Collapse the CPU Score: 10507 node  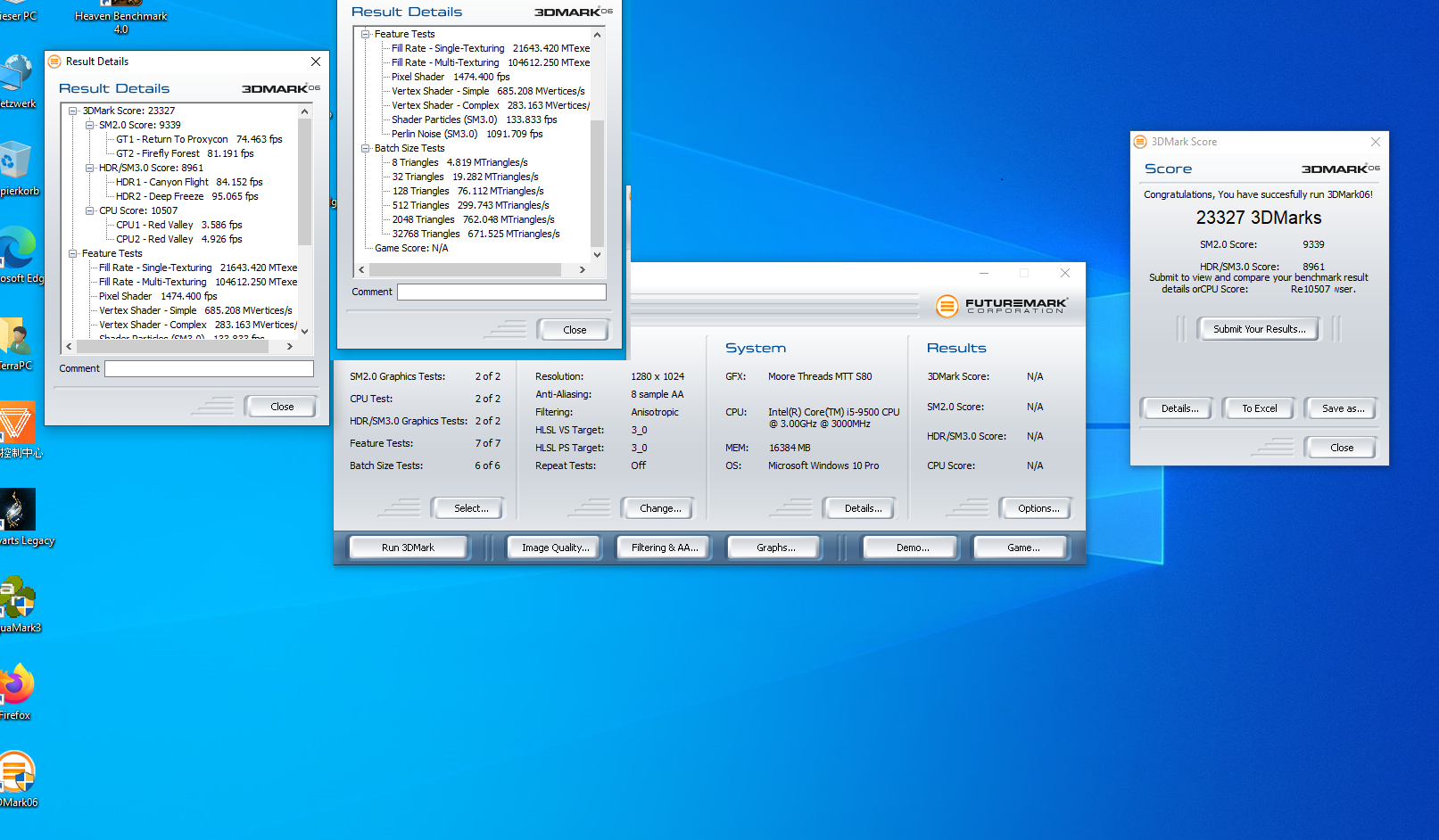[x=90, y=211]
